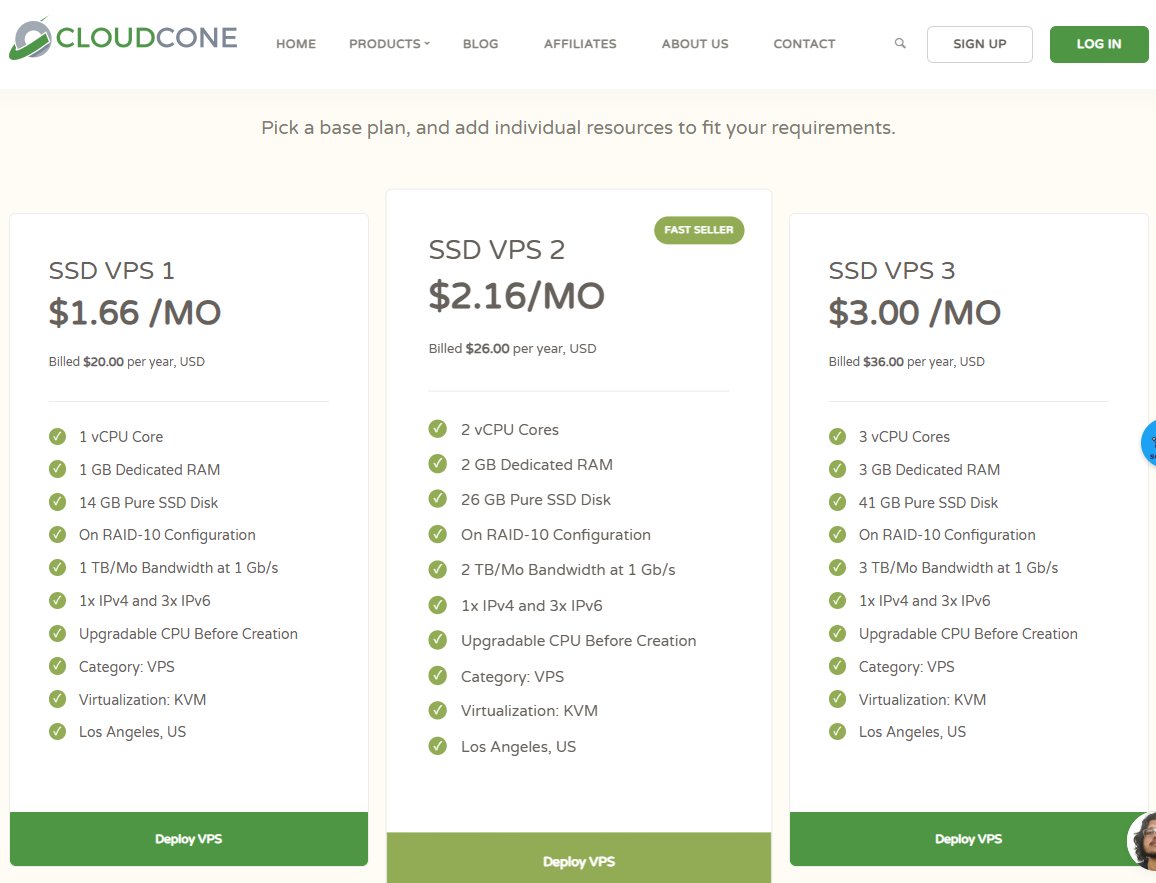Go to the Home page
Viewport: 1156px width, 883px height.
296,44
